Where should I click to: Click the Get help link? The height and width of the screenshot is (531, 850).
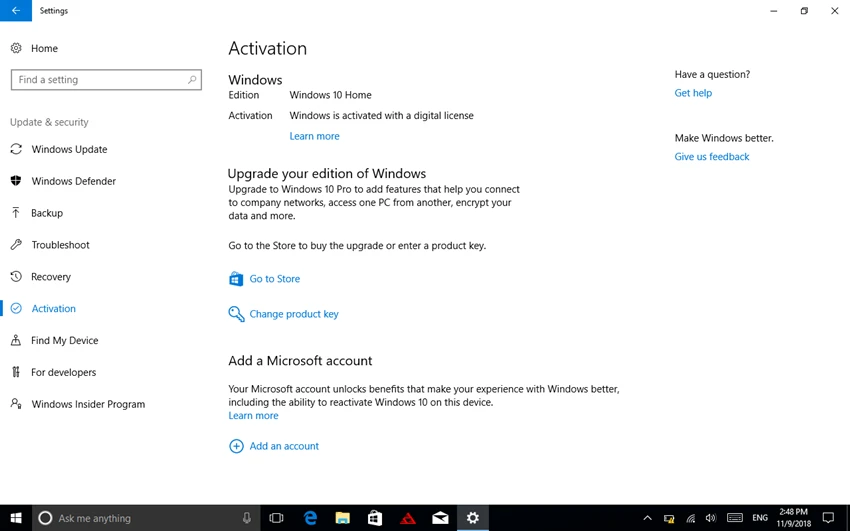coord(693,93)
